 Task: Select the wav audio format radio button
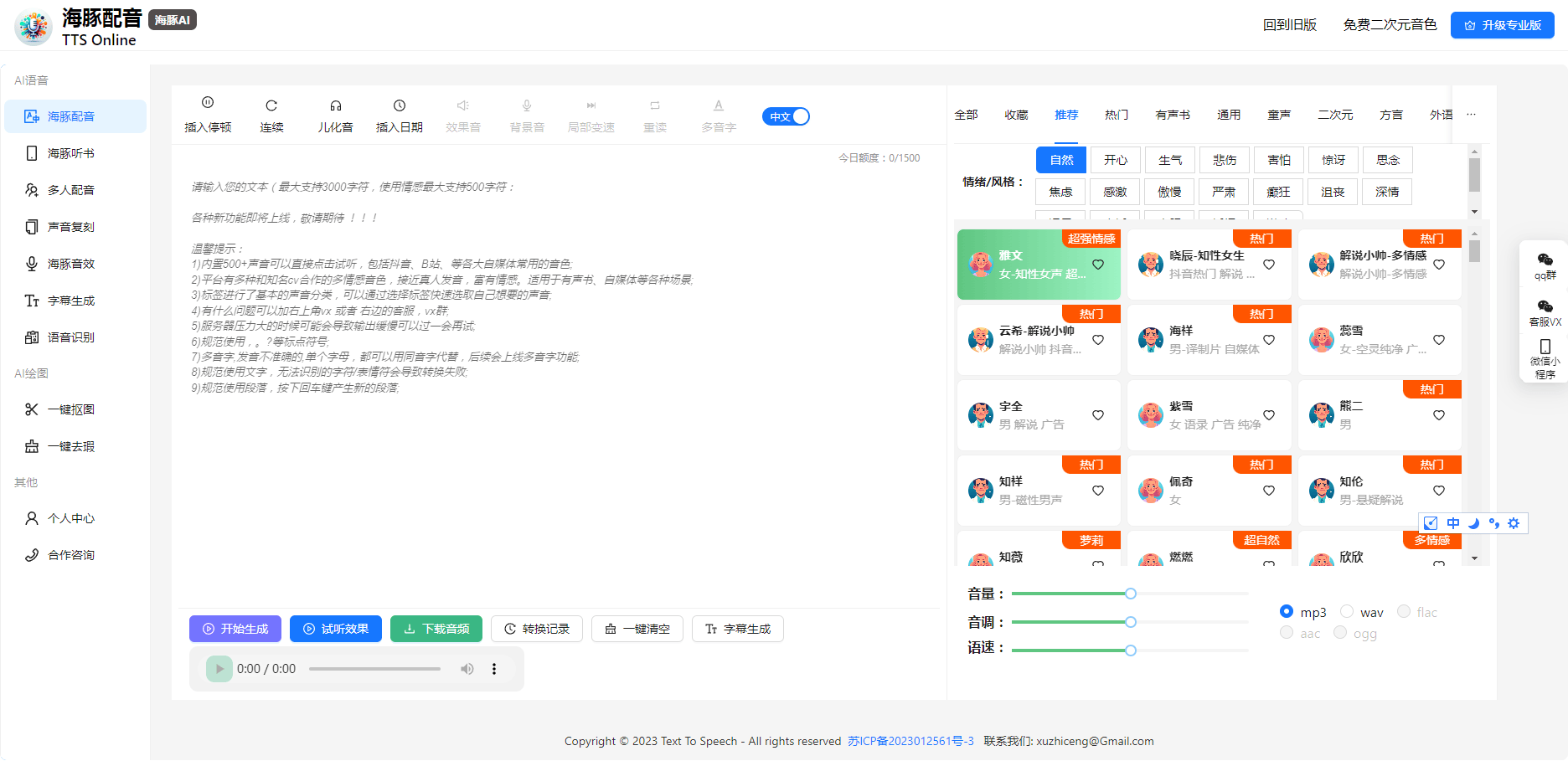[1347, 611]
